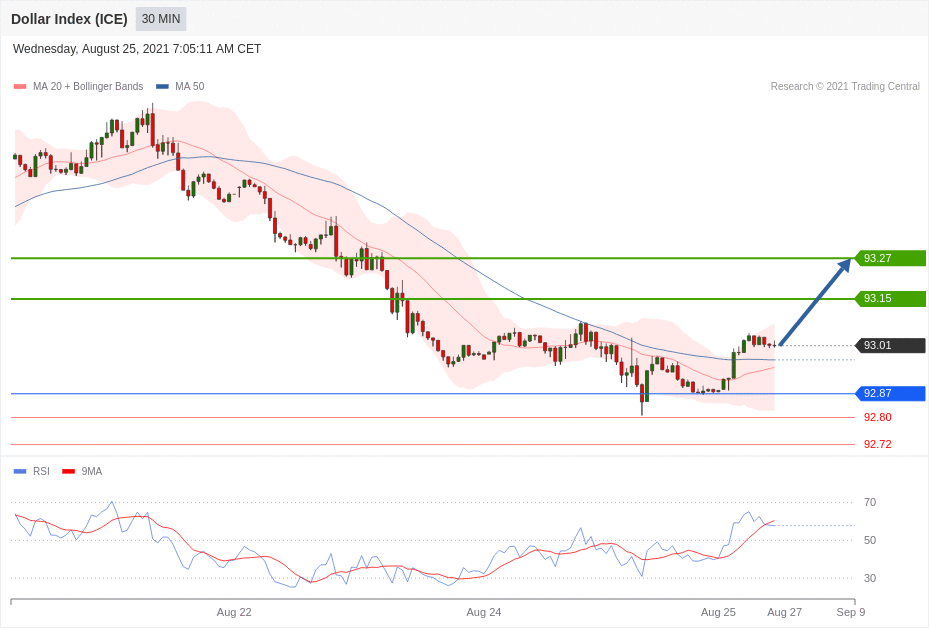
Task: Click the pink MA 20 legend swatch
Action: [x=20, y=86]
